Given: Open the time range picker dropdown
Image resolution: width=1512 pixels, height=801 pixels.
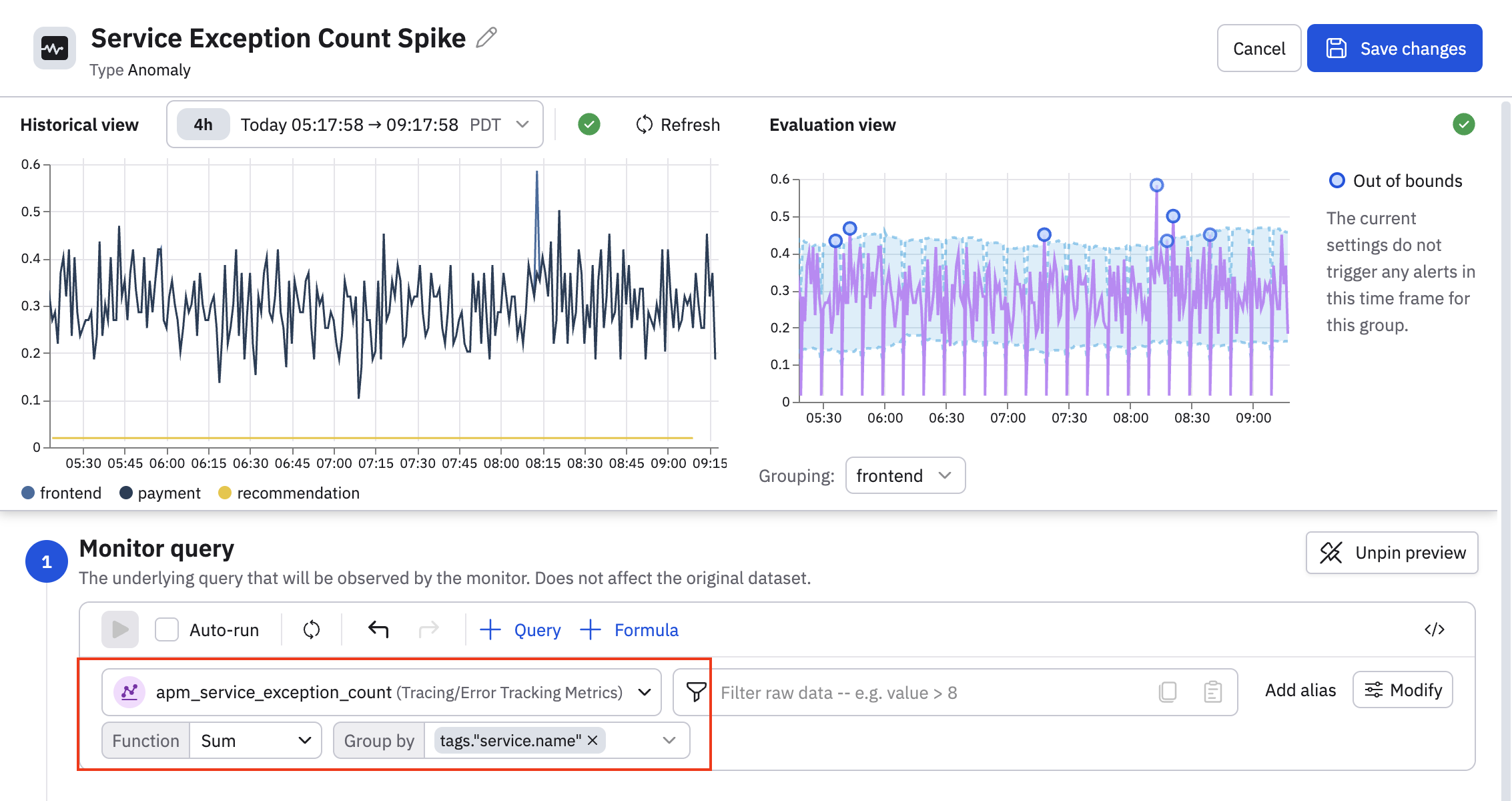Looking at the screenshot, I should point(522,125).
